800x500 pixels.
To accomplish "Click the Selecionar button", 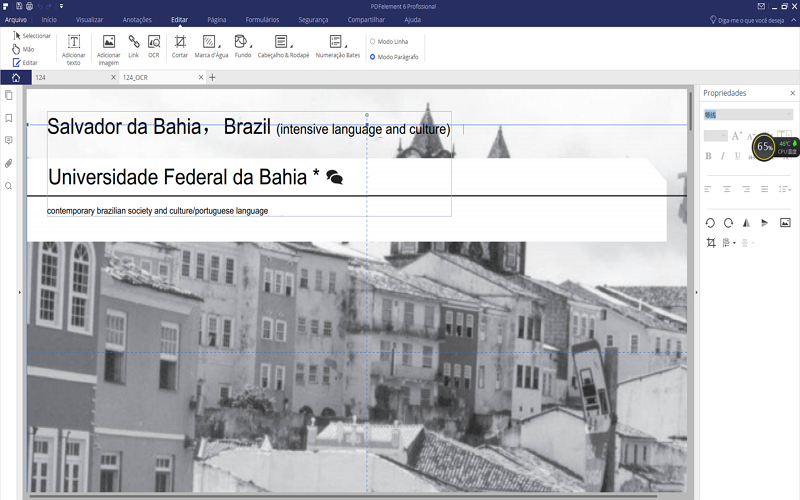I will pyautogui.click(x=31, y=35).
